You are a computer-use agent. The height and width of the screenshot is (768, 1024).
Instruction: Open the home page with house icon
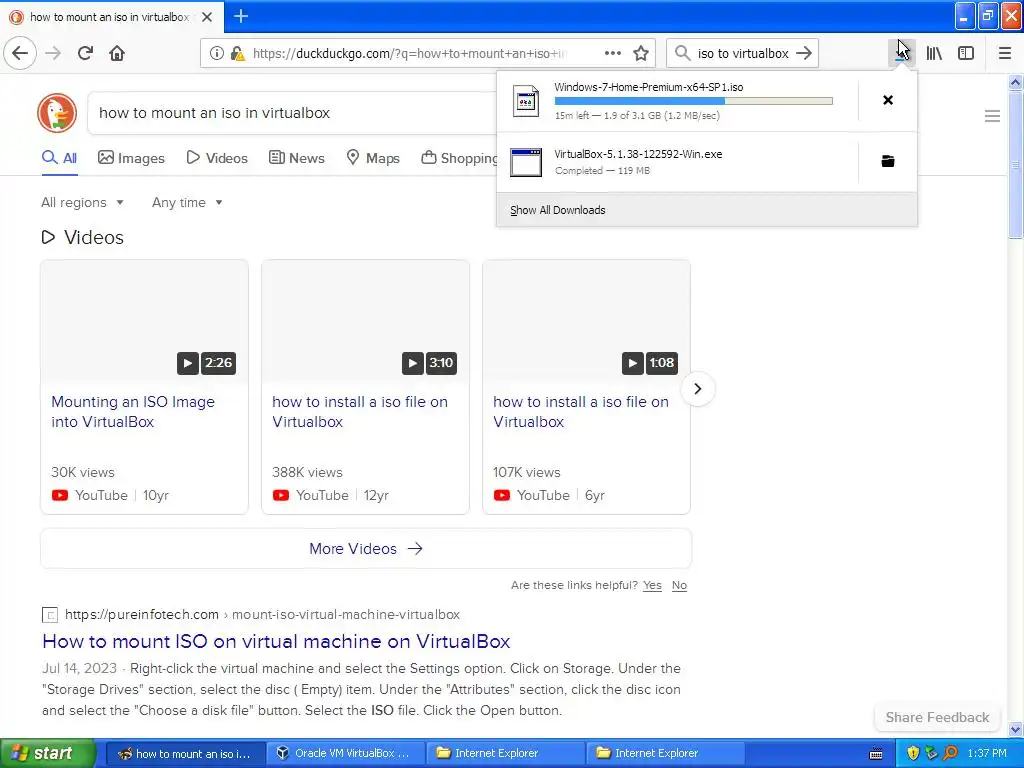pos(117,53)
